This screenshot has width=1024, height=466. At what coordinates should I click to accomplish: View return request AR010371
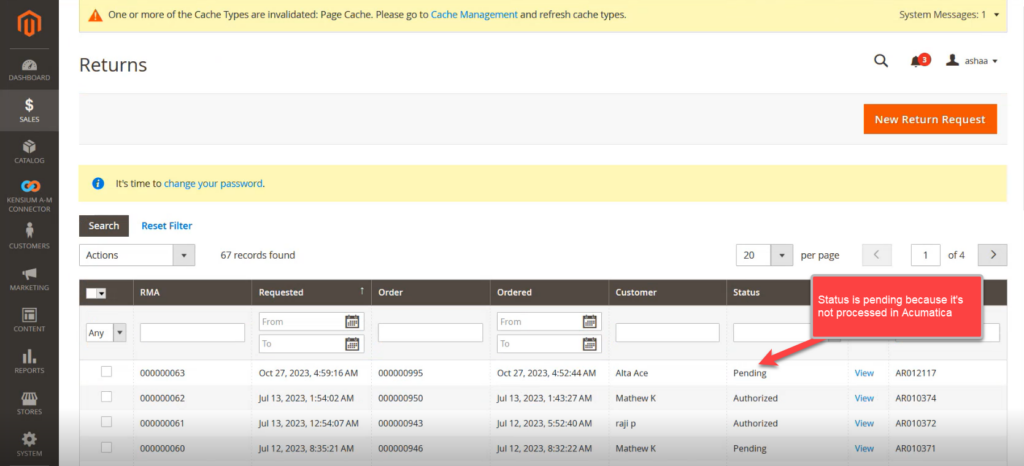pyautogui.click(x=864, y=448)
